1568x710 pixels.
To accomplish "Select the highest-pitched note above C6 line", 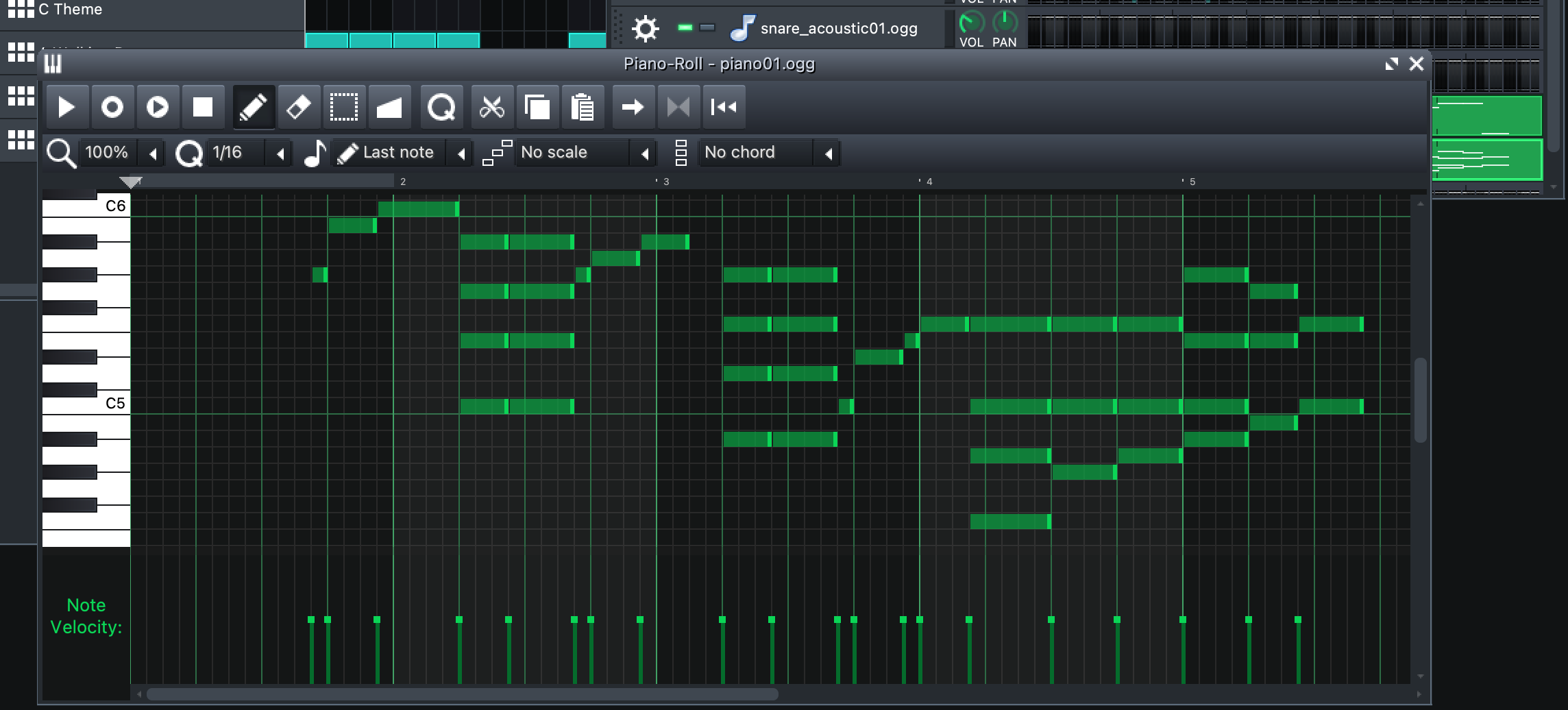I will 418,208.
